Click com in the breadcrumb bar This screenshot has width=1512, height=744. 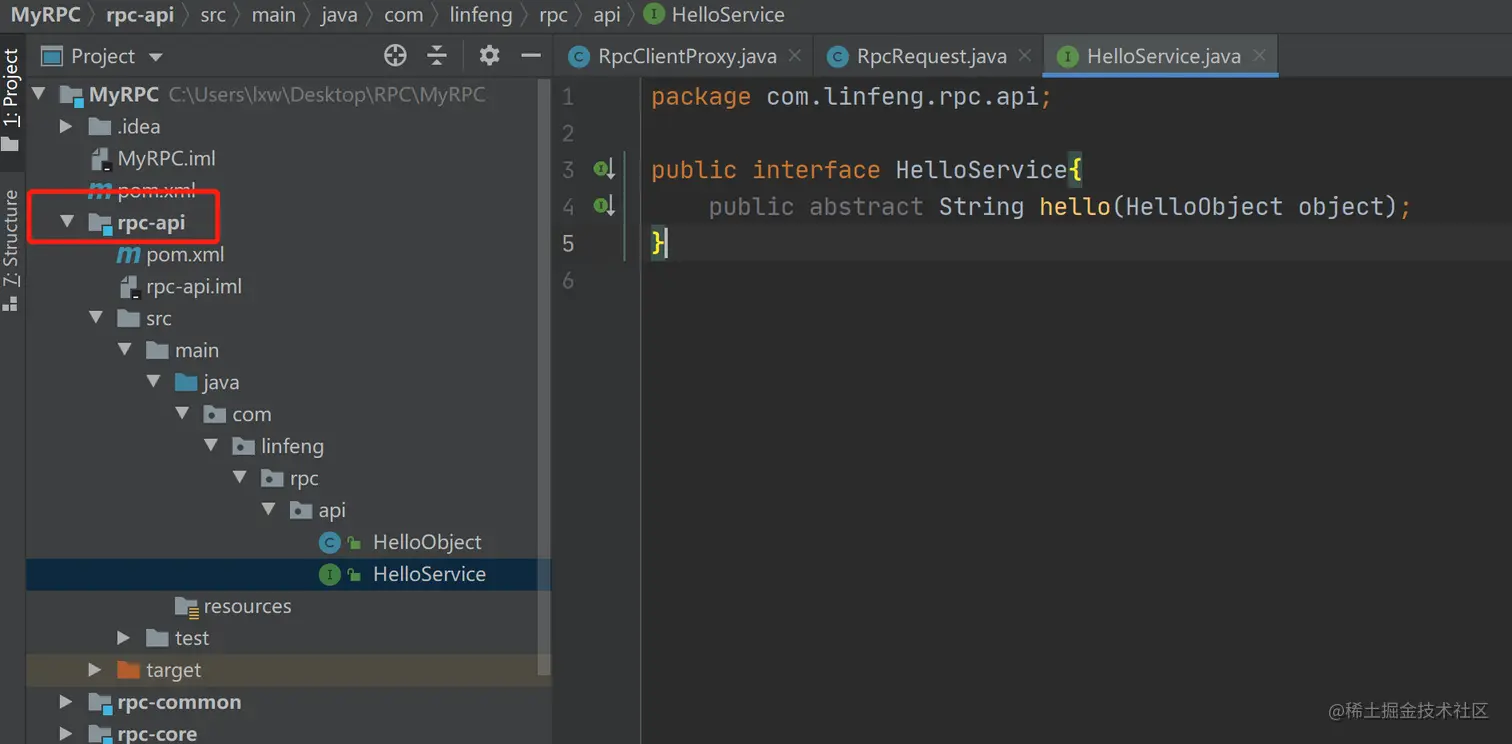coord(403,15)
